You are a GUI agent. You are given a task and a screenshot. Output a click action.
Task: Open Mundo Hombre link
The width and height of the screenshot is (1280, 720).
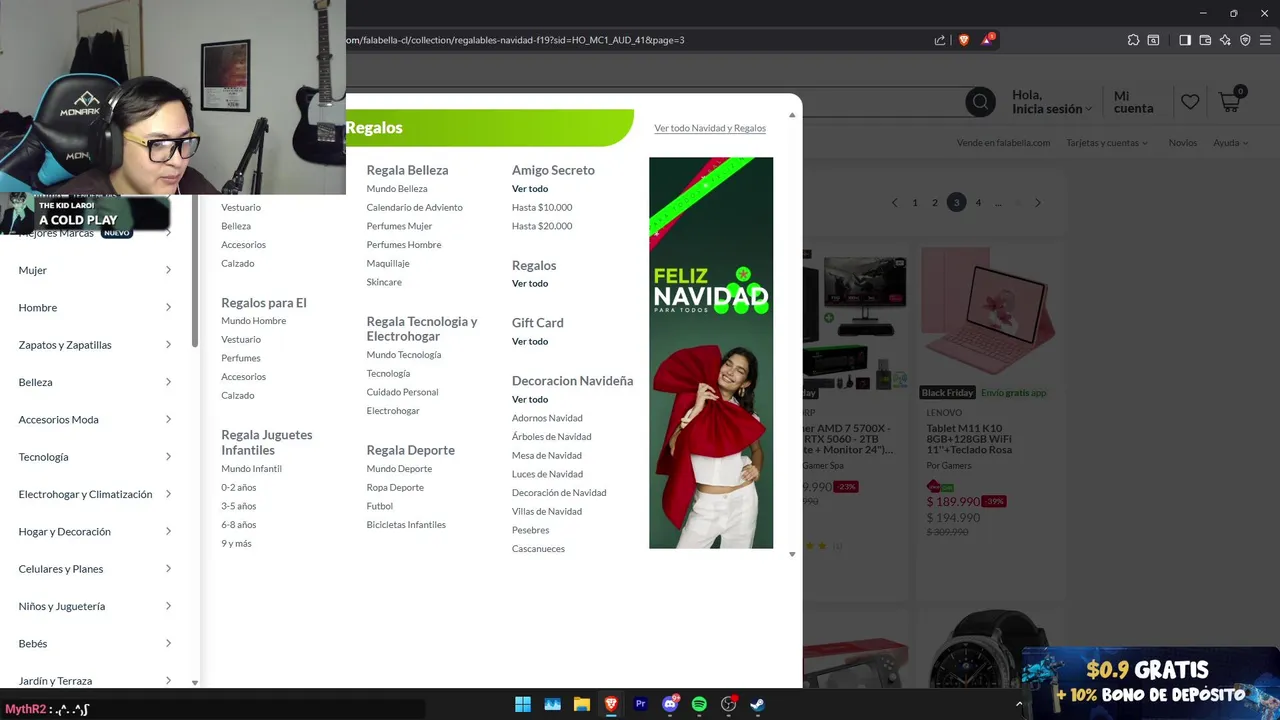pyautogui.click(x=253, y=321)
